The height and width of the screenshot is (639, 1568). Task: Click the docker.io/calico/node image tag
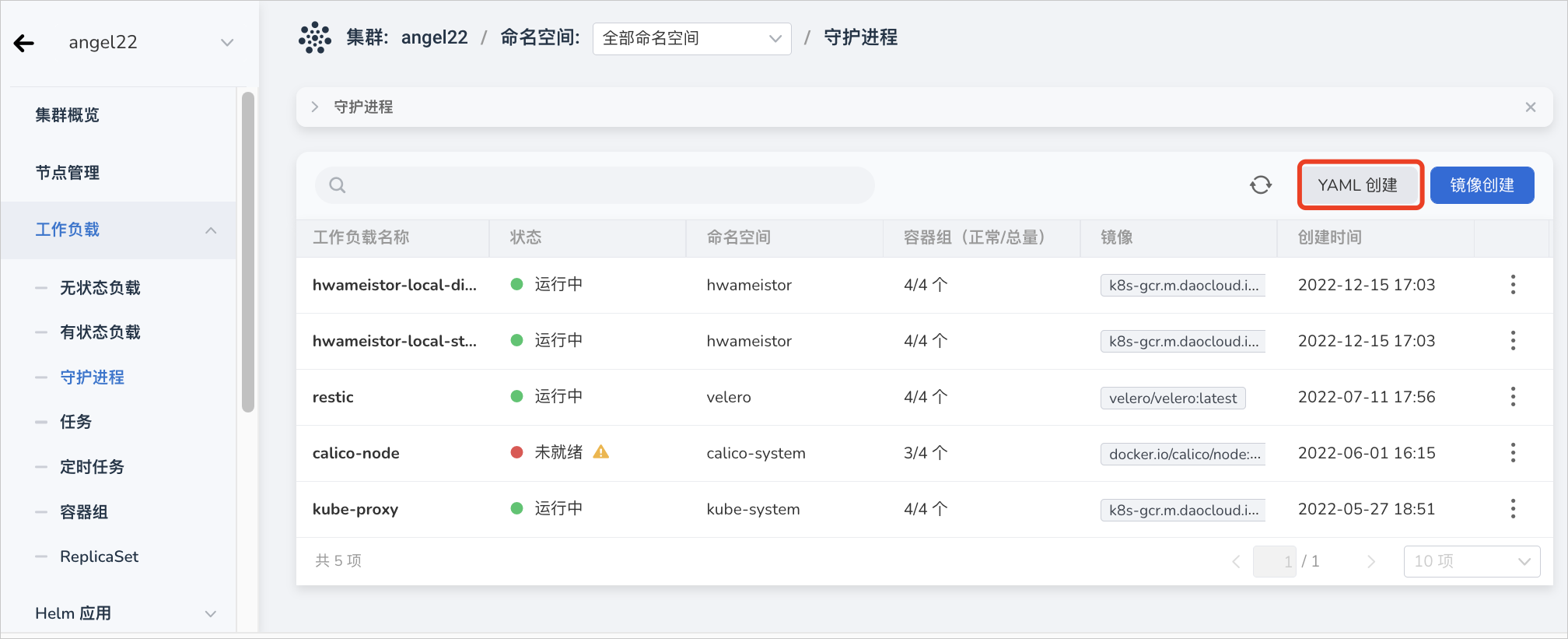(x=1183, y=454)
